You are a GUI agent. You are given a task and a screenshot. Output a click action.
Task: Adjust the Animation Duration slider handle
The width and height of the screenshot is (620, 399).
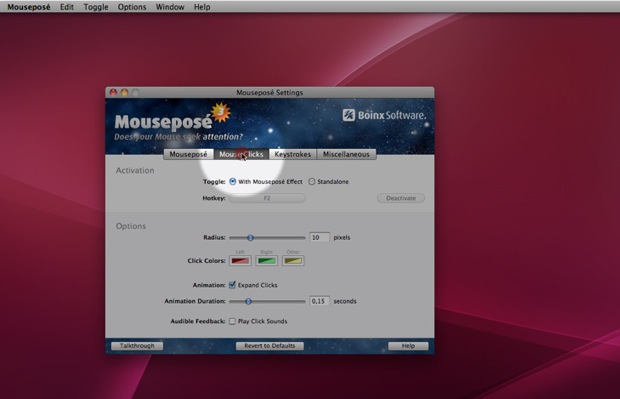click(x=248, y=301)
